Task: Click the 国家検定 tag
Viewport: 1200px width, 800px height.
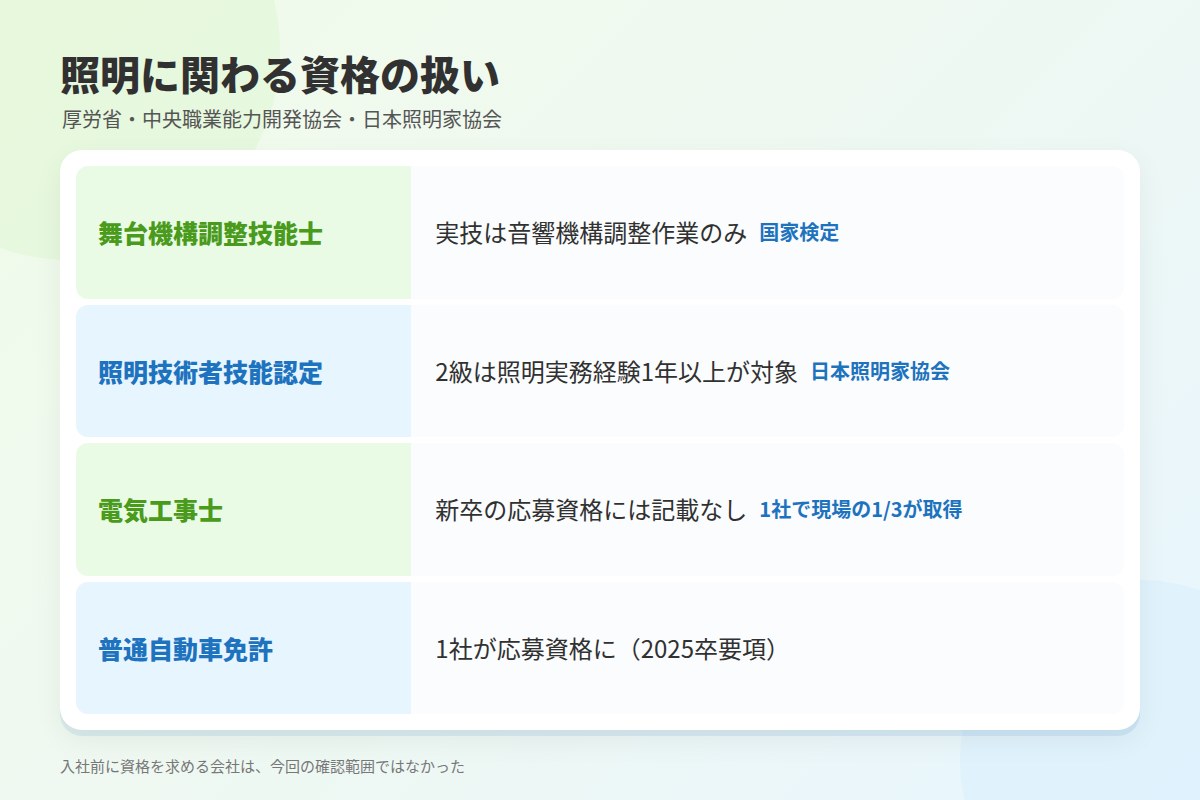Action: [x=799, y=234]
